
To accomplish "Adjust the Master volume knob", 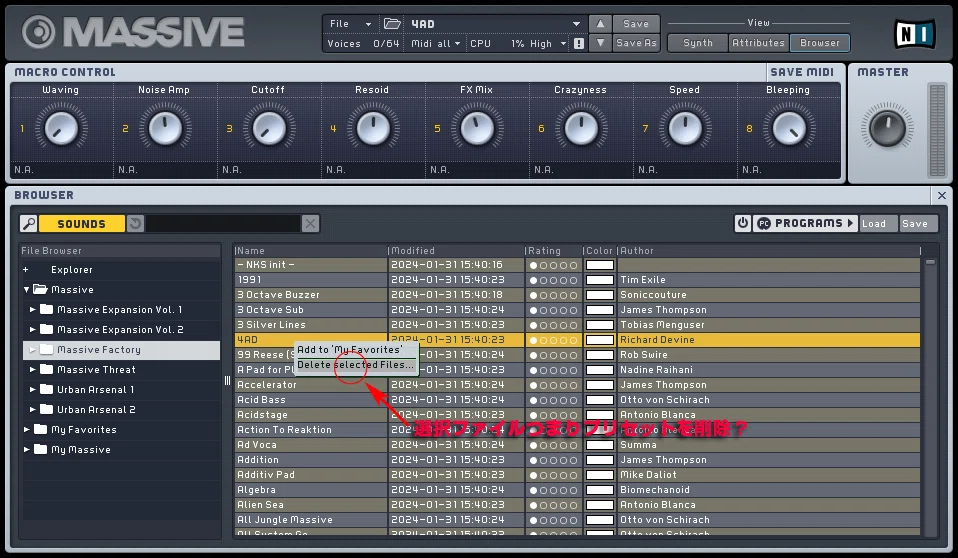I will 887,128.
